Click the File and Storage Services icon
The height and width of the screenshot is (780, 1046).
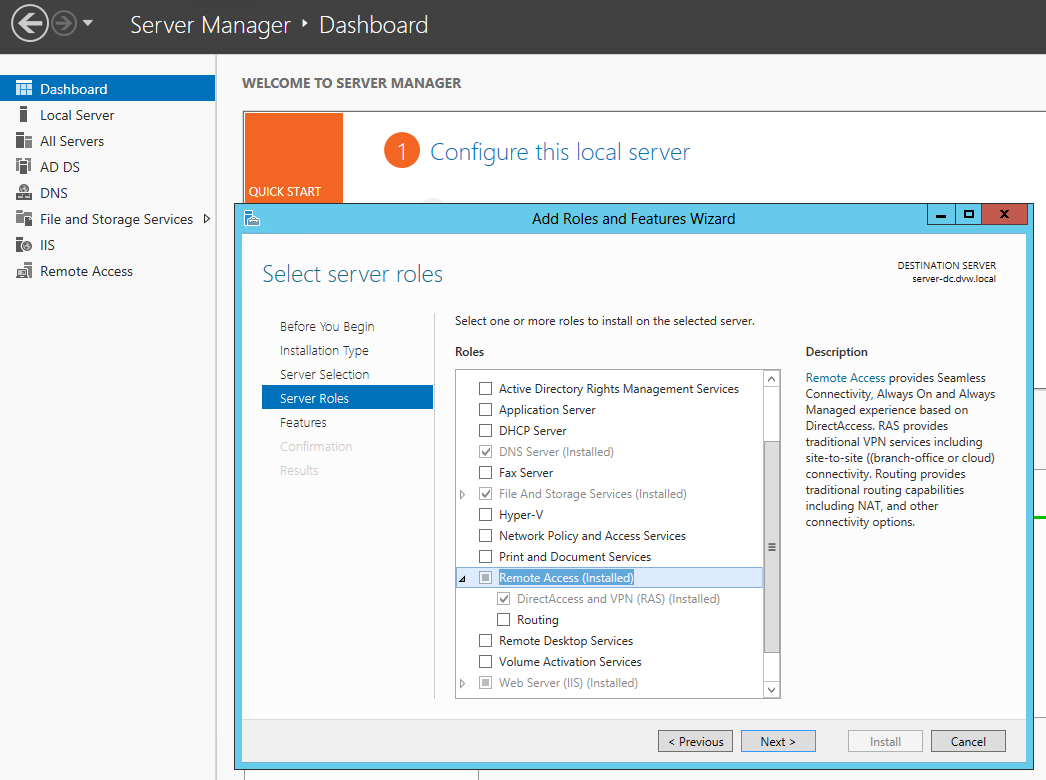(x=24, y=218)
